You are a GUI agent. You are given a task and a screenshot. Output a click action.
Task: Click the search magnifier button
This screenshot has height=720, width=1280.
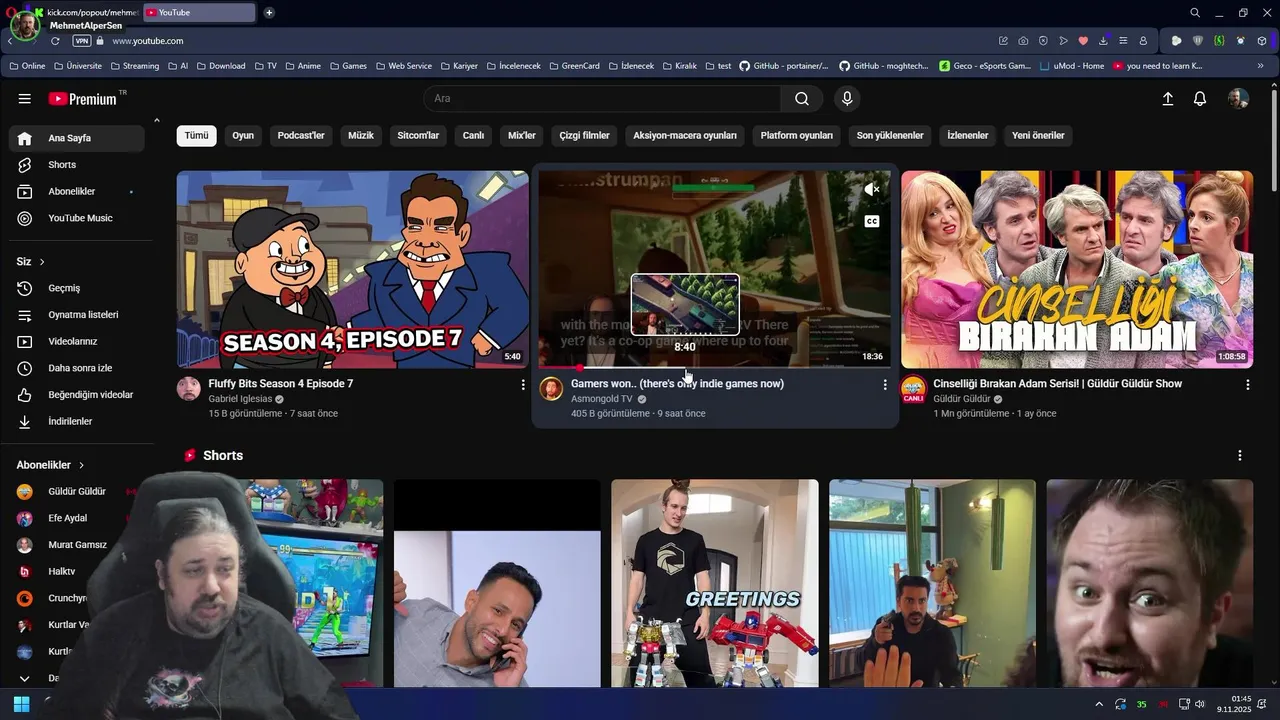pos(802,99)
